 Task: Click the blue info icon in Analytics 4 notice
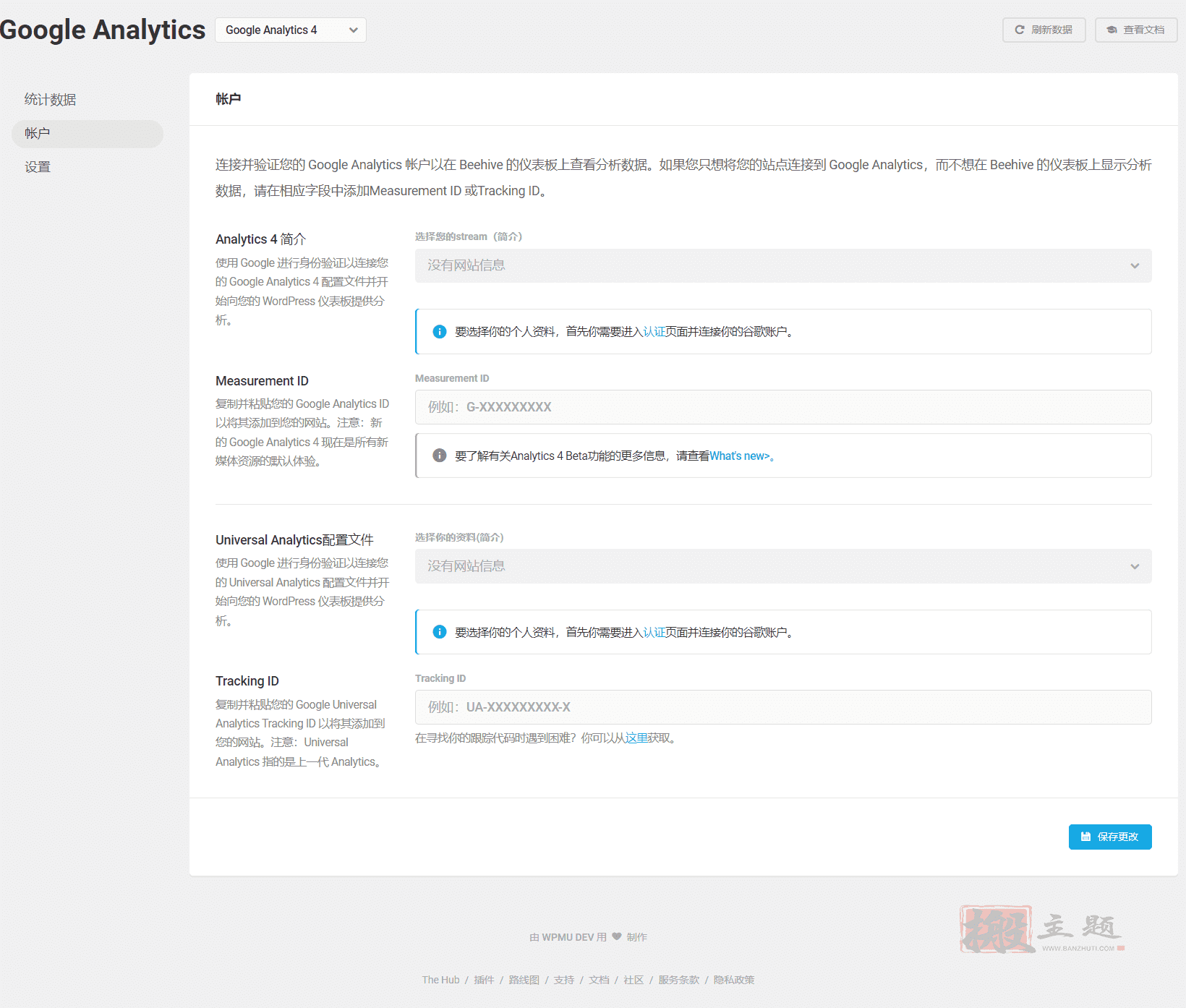[x=439, y=332]
